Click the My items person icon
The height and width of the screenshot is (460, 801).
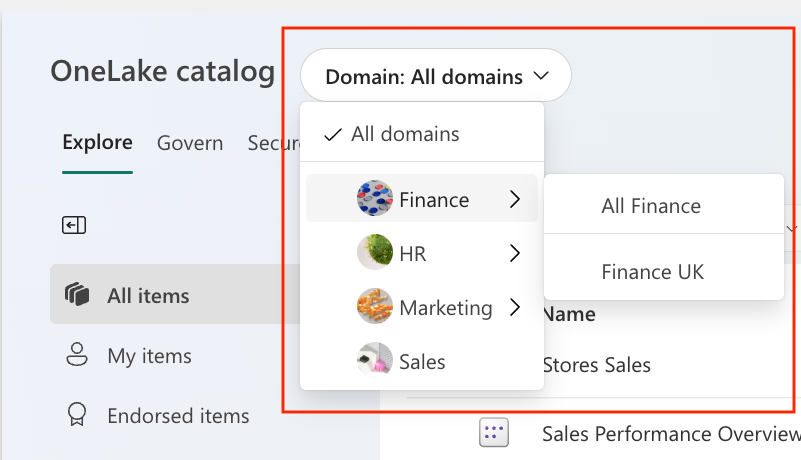point(76,355)
